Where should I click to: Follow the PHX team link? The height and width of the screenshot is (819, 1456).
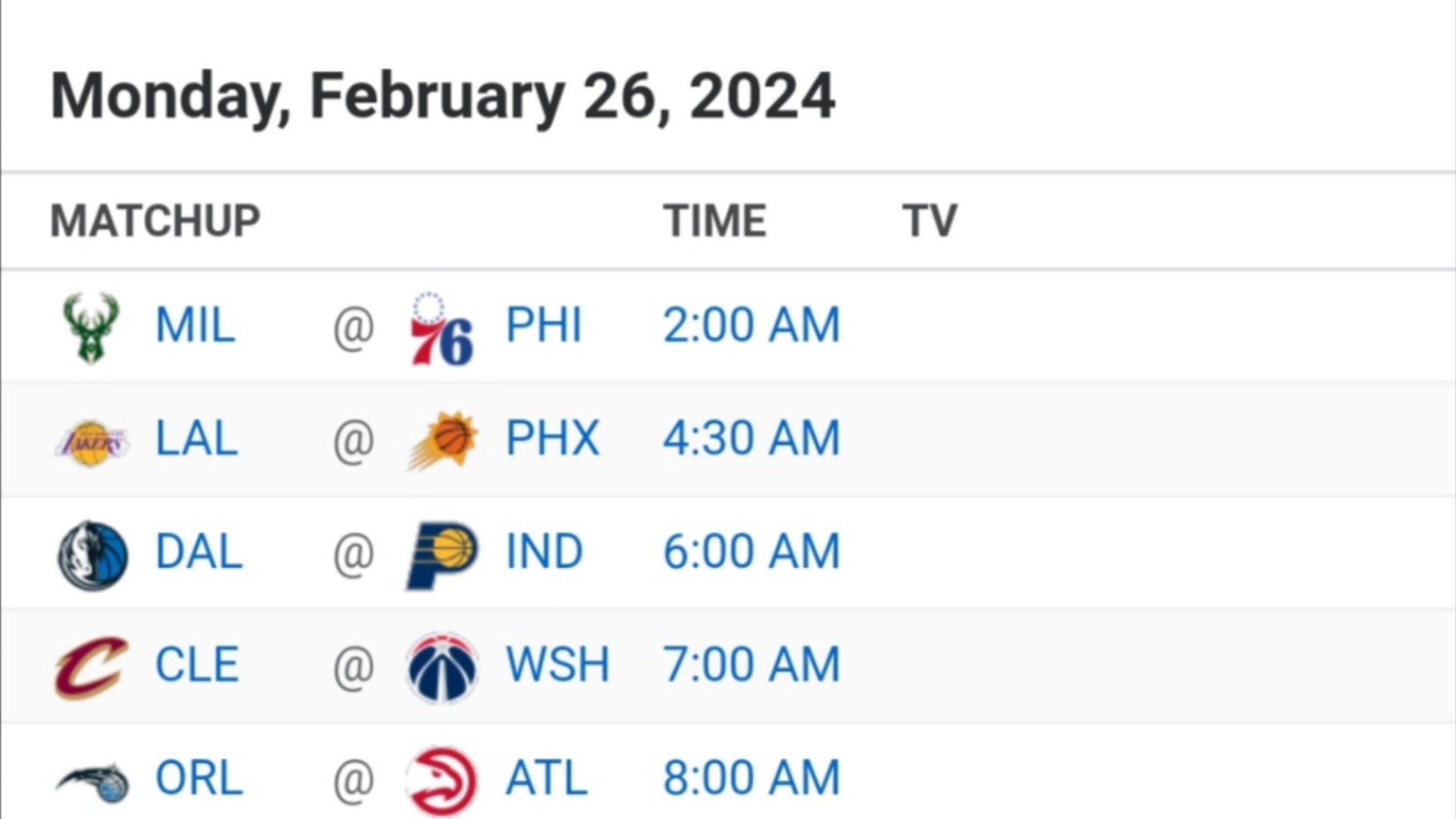coord(553,438)
